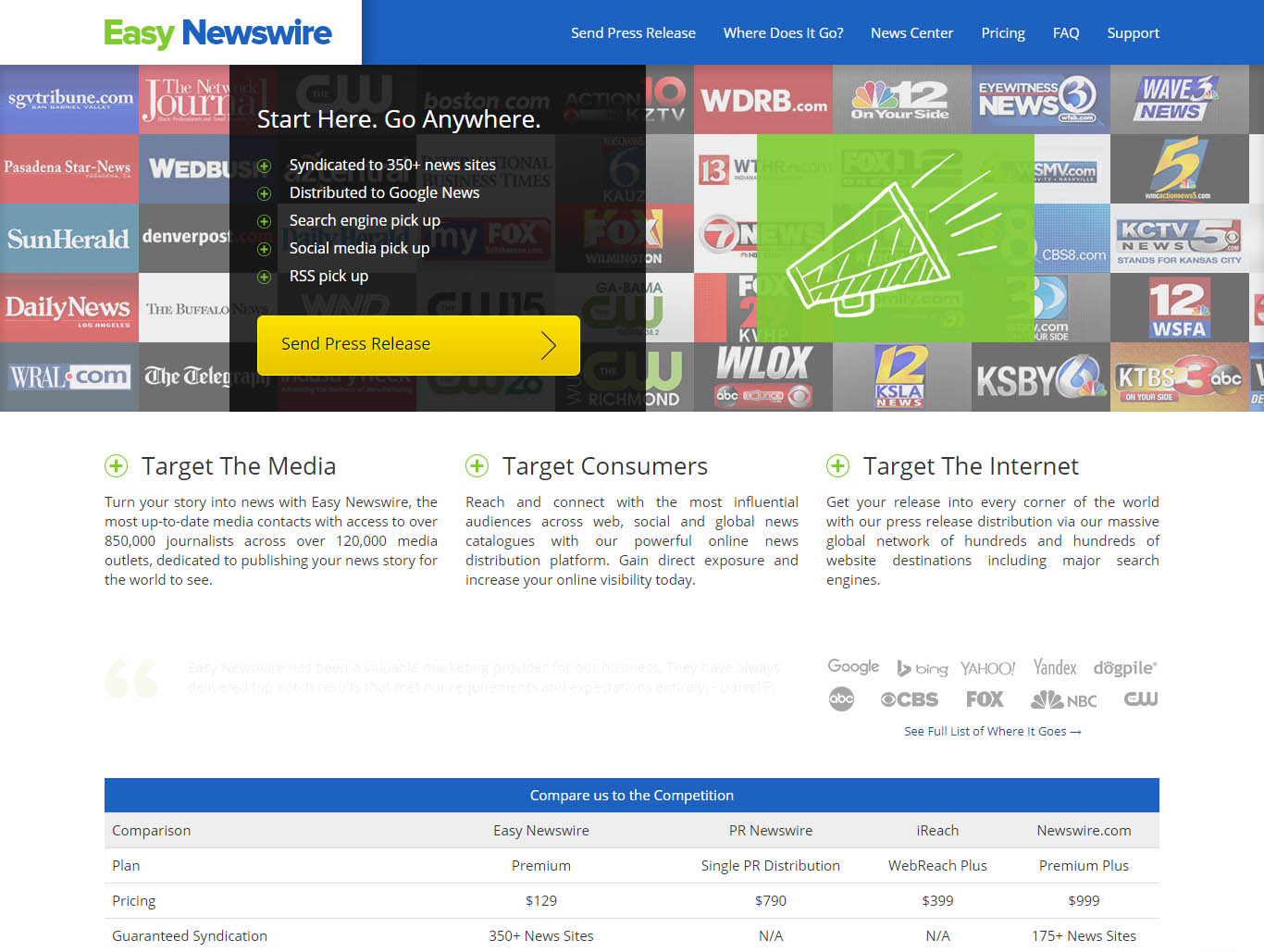1264x952 pixels.
Task: Open Send Press Release in top navigation
Action: click(633, 33)
